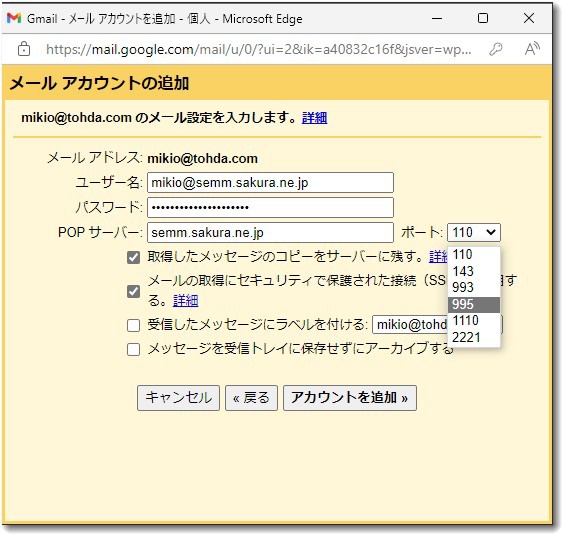Open the port dropdown showing 110
The height and width of the screenshot is (534, 562).
point(473,233)
